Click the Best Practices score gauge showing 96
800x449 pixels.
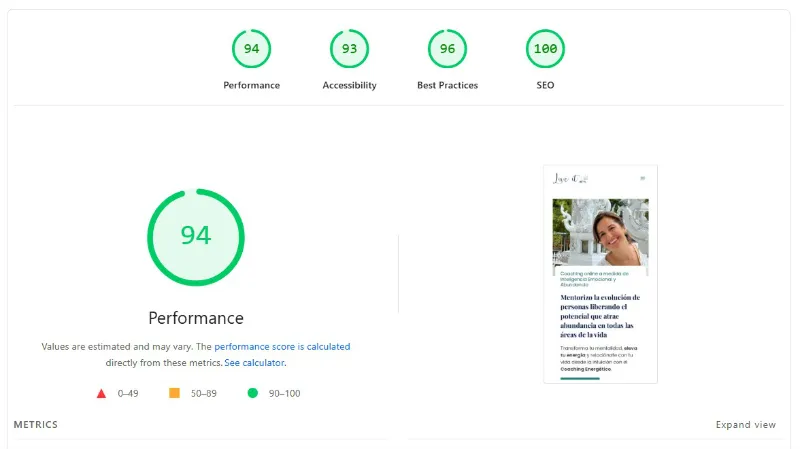pyautogui.click(x=447, y=48)
